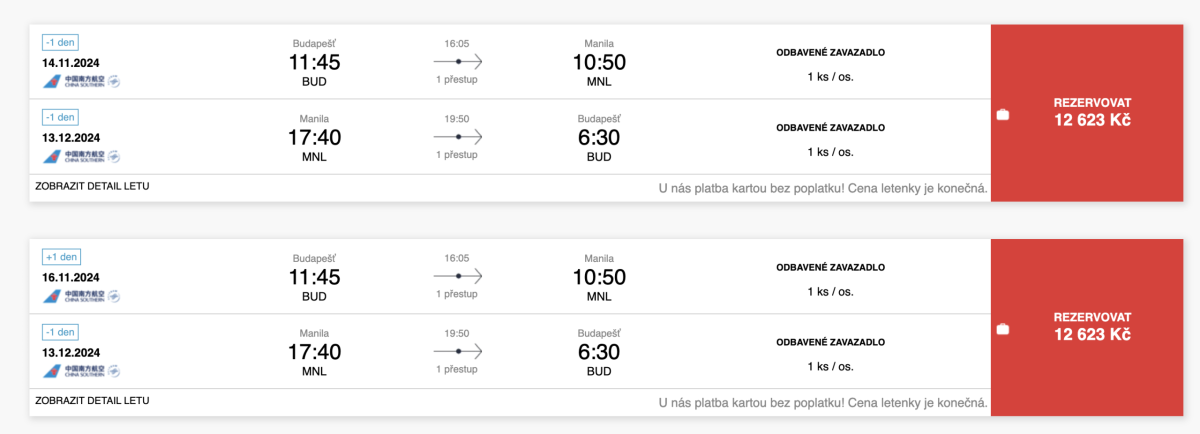Click return flight's stopover arrow in second offer
Screen dimensions: 1200x434
click(x=458, y=351)
